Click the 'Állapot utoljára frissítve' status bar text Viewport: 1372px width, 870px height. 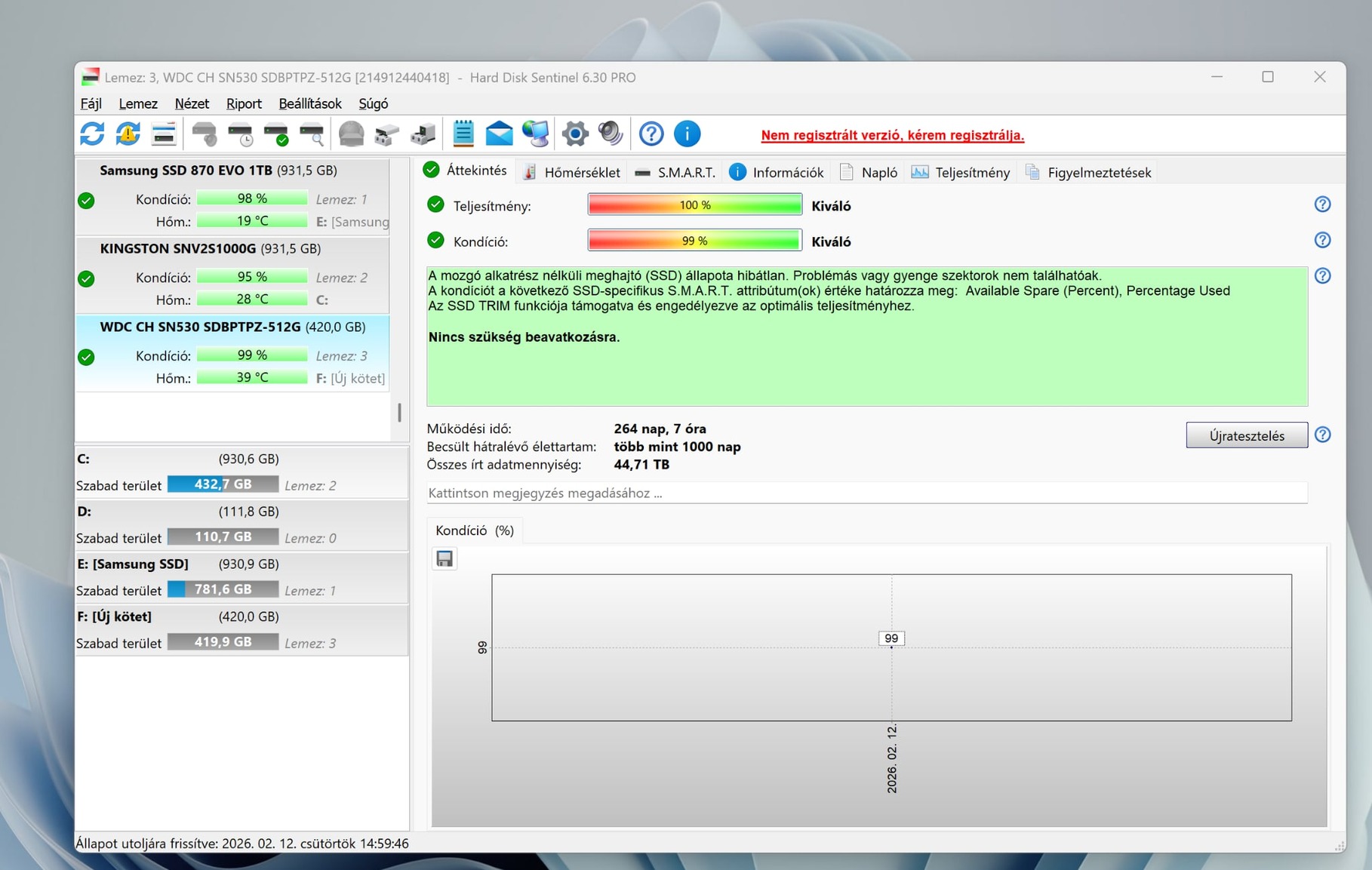click(x=242, y=844)
